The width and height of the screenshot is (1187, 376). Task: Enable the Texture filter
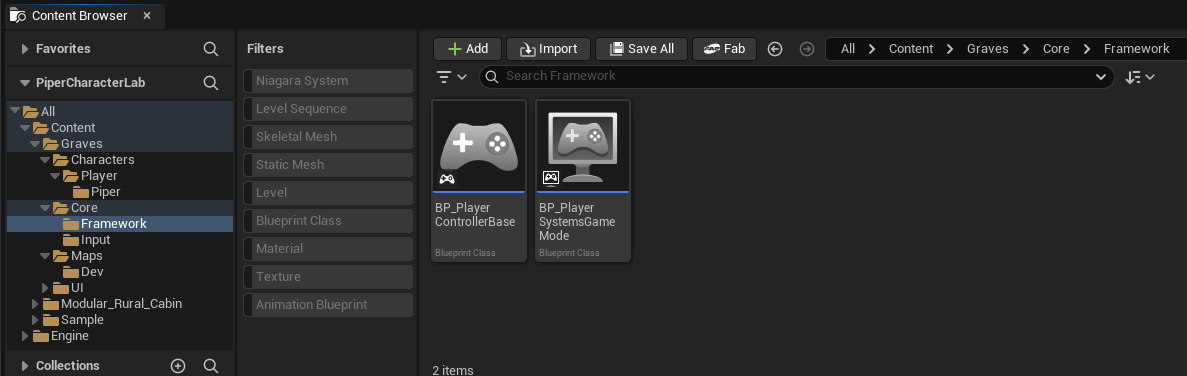click(329, 277)
